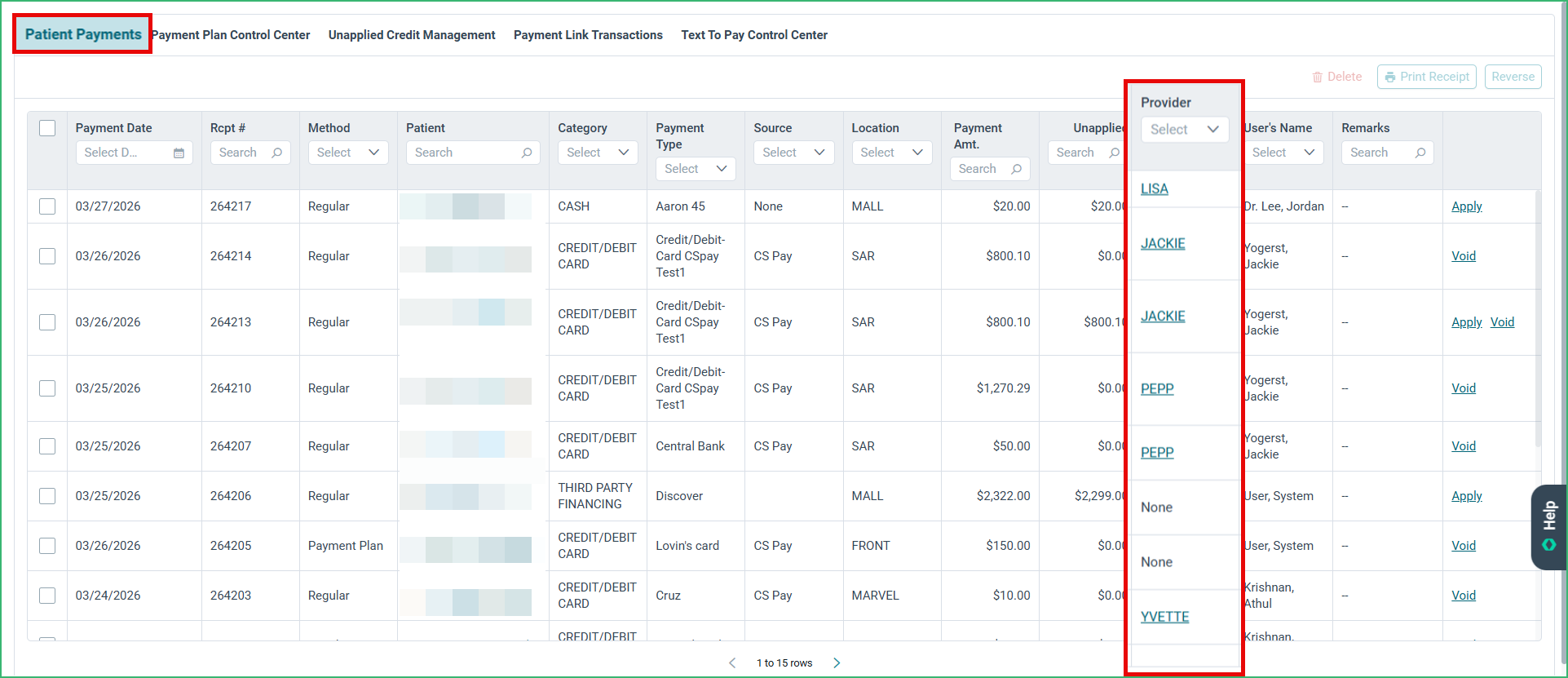Expand the Provider Select dropdown

click(1184, 129)
